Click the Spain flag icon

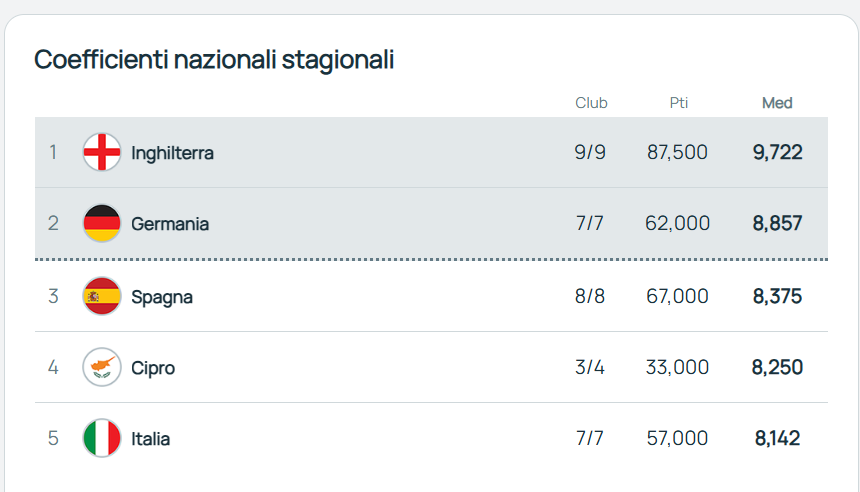[x=102, y=296]
